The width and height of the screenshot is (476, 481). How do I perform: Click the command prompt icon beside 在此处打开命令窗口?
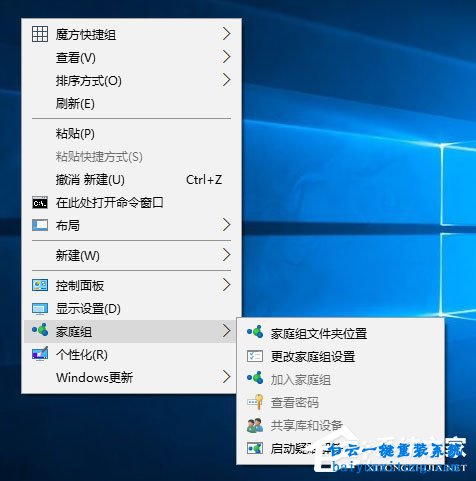click(x=40, y=203)
